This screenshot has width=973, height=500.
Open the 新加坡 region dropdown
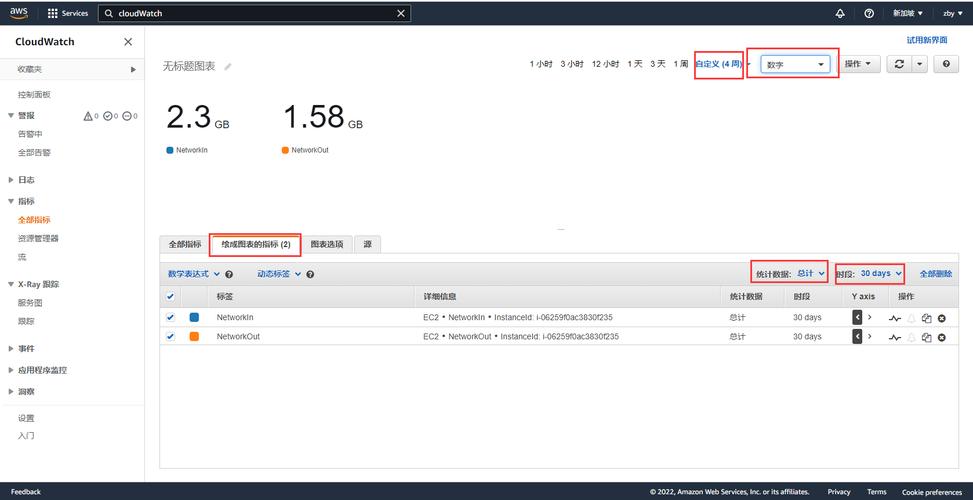pyautogui.click(x=908, y=13)
